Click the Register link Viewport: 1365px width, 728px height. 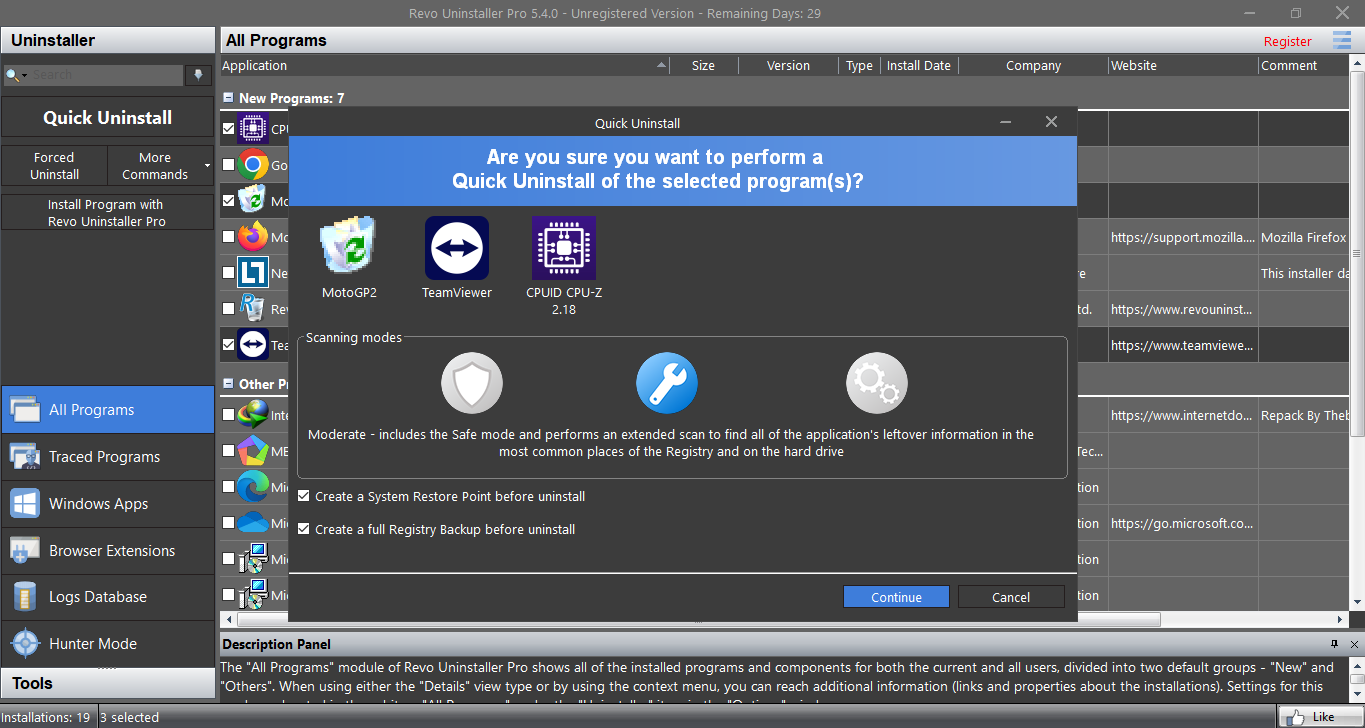coord(1287,41)
